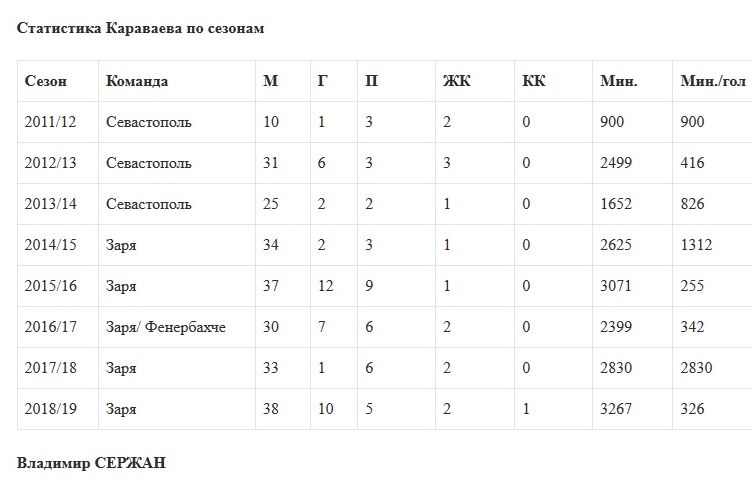Click the 'Мин./гол' column header

[x=713, y=81]
